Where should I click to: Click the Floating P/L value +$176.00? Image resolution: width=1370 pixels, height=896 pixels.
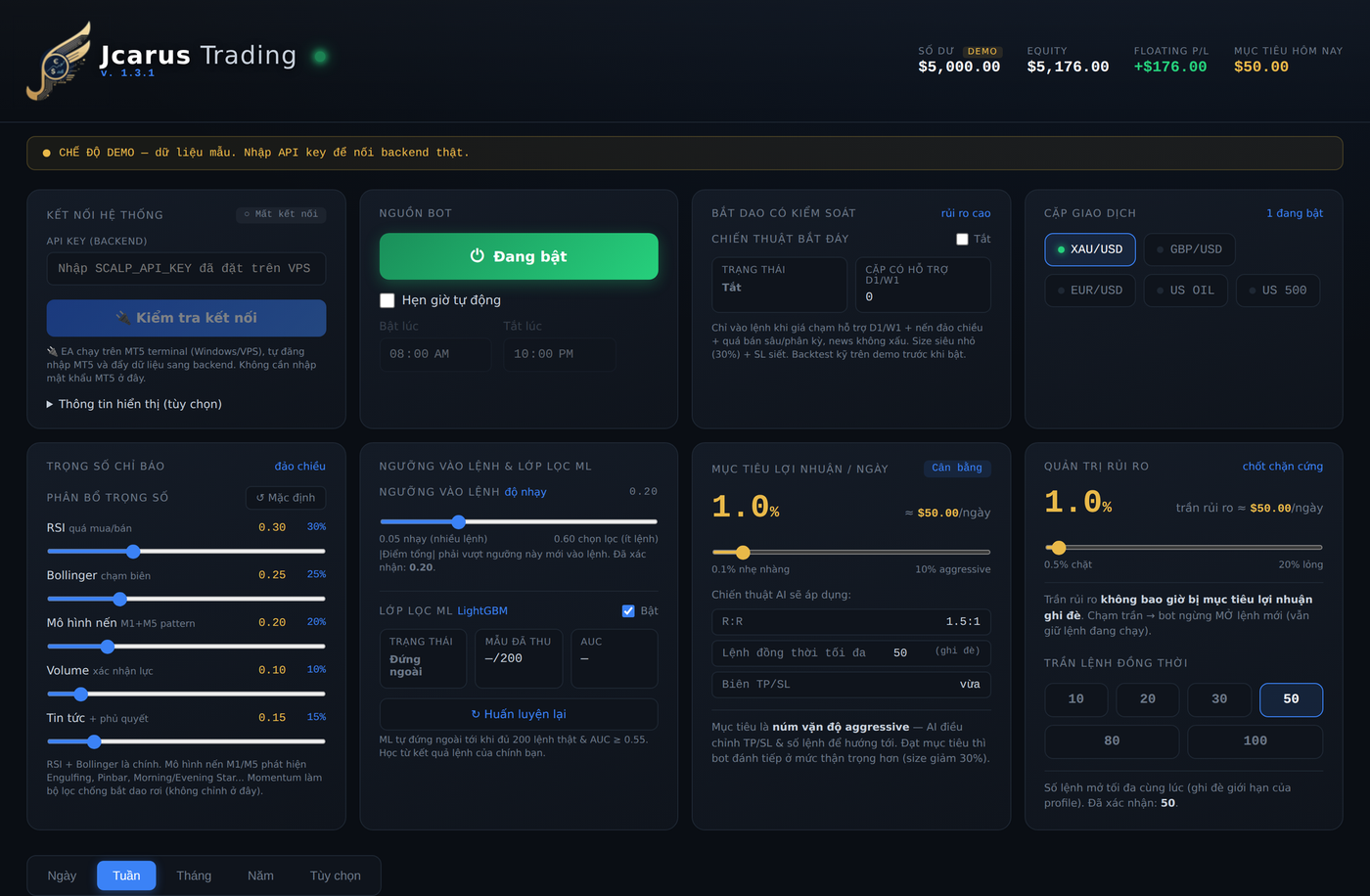(x=1170, y=67)
